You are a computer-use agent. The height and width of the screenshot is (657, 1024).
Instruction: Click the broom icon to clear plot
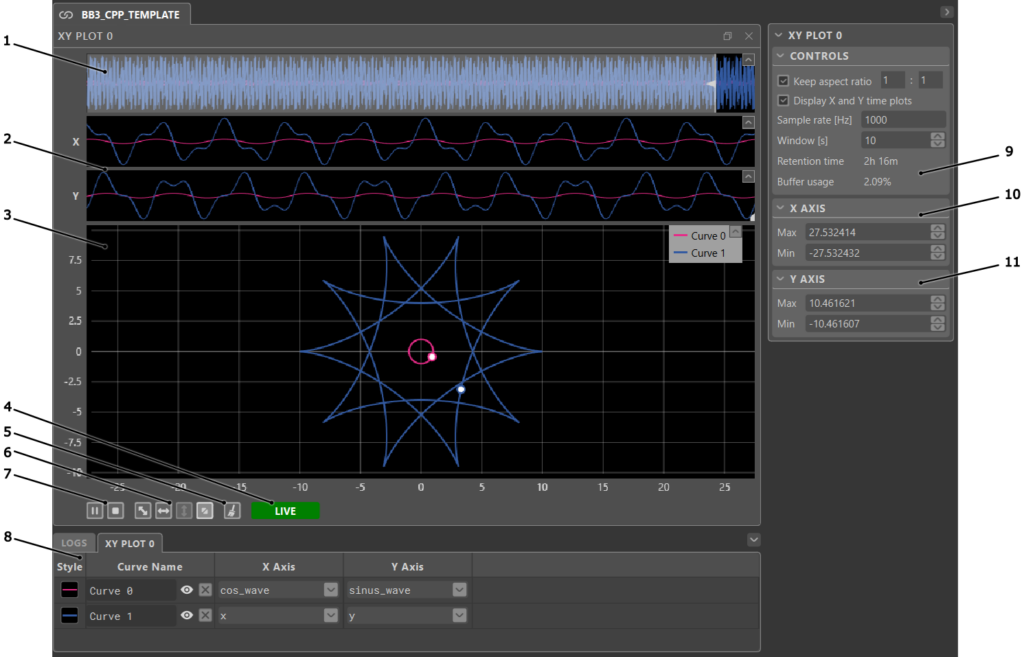231,511
